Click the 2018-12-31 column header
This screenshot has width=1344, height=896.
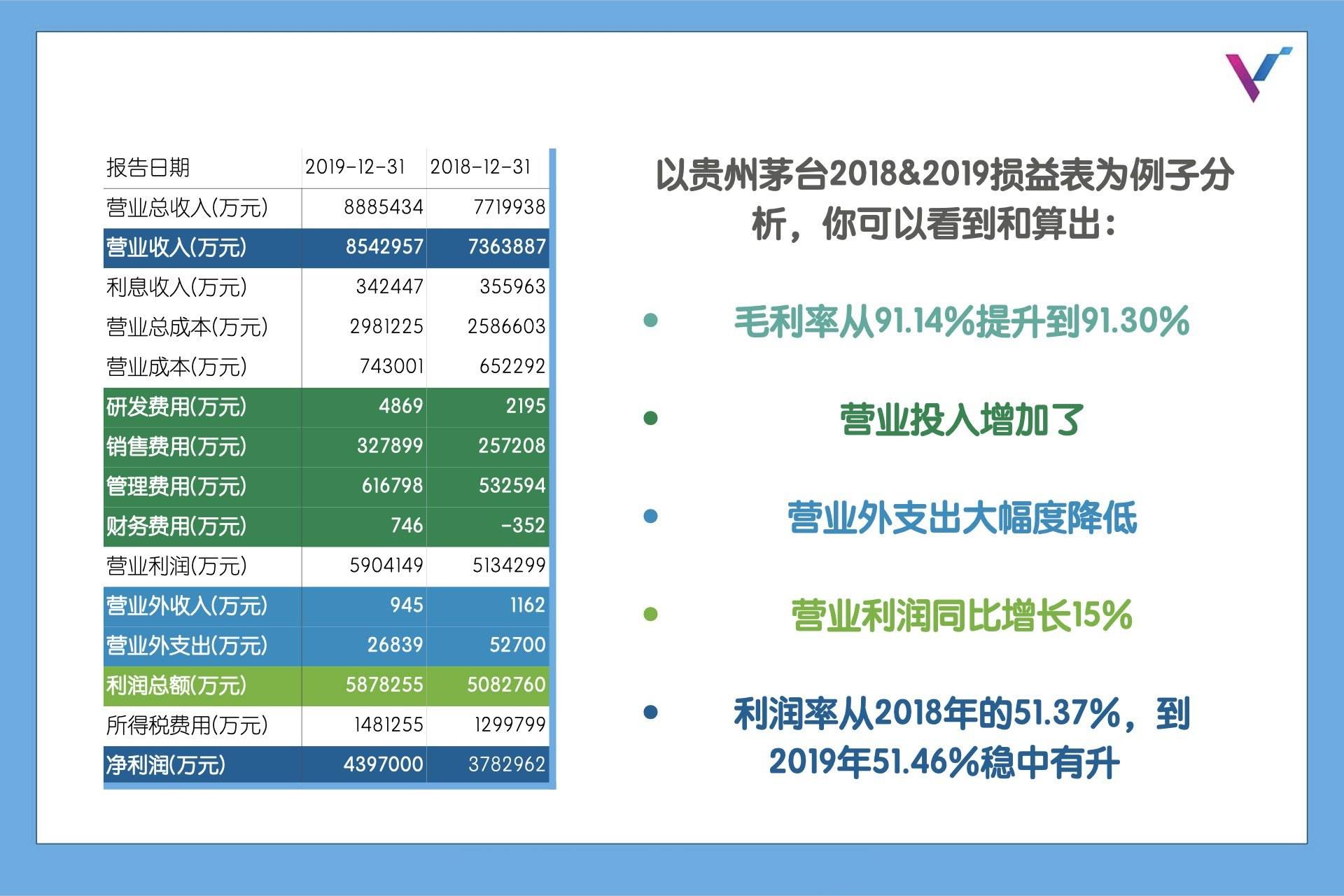click(x=480, y=167)
